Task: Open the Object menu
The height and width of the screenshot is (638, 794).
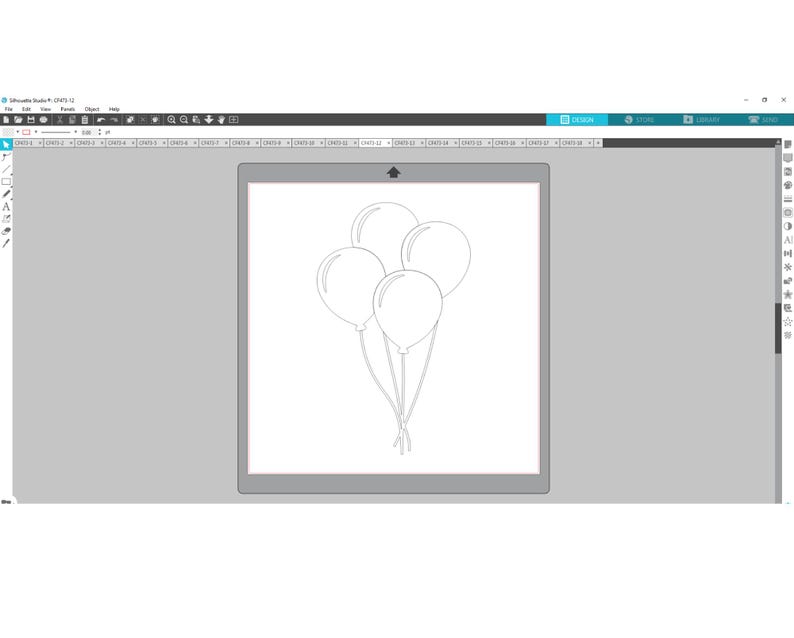Action: (x=92, y=109)
